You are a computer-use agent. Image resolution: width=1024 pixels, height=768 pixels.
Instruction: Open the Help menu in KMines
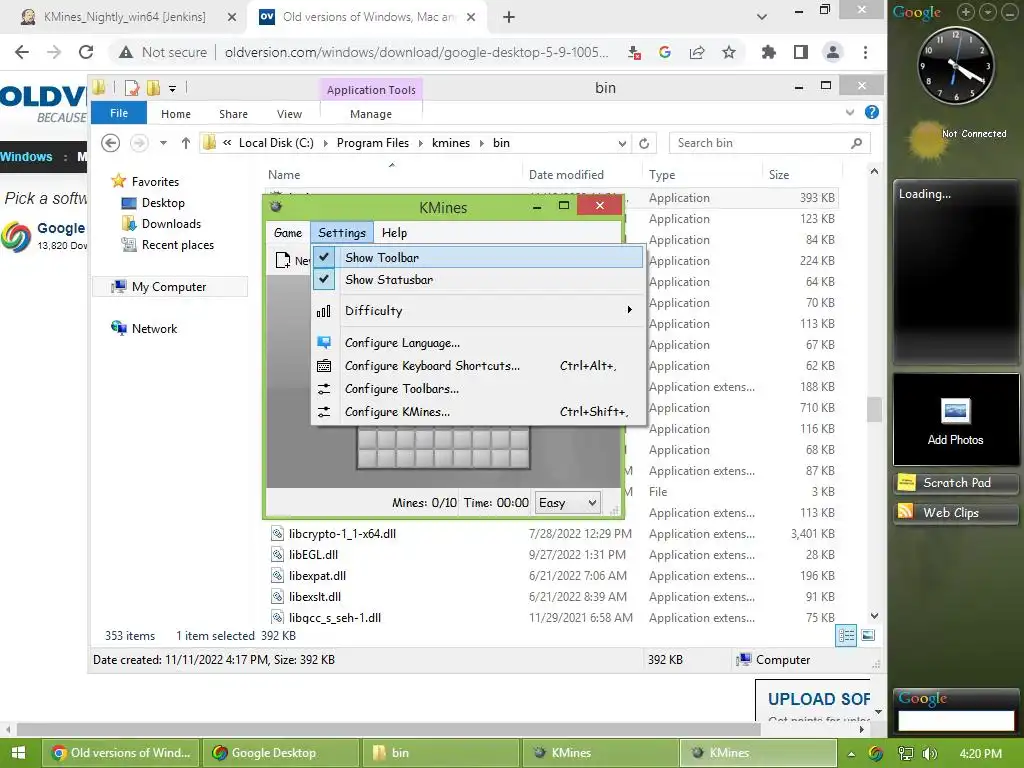click(x=394, y=232)
